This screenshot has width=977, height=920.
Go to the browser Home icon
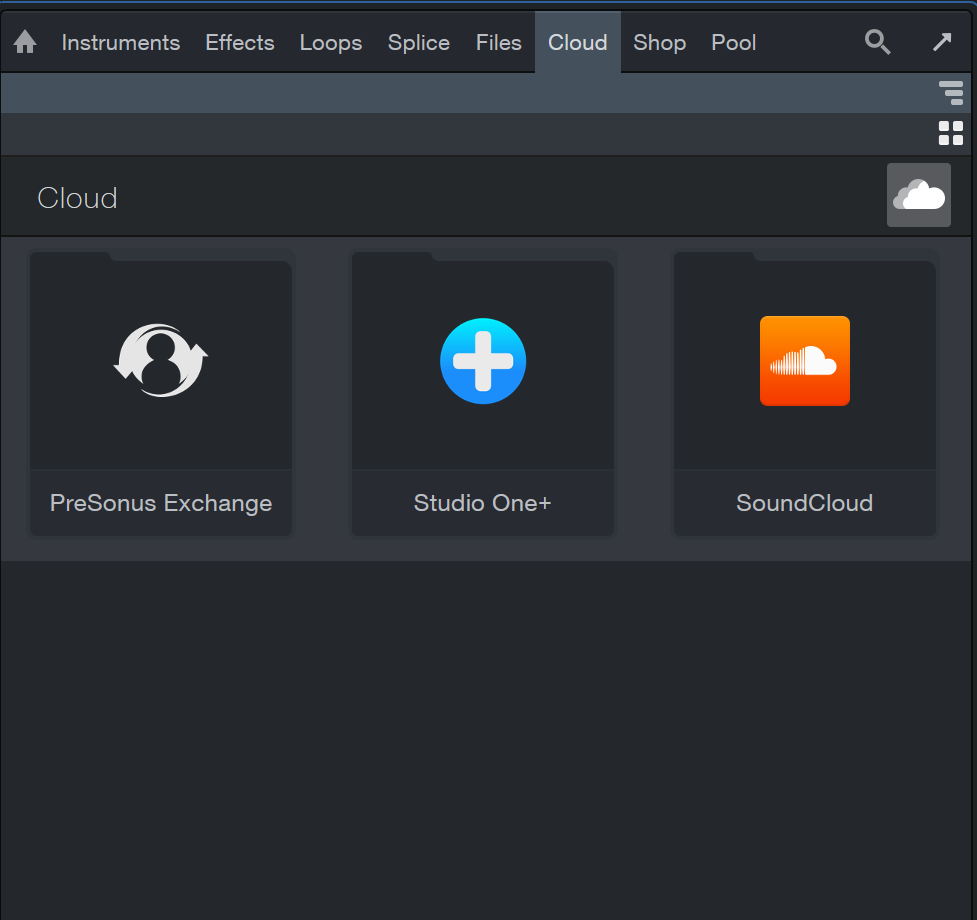click(x=25, y=42)
